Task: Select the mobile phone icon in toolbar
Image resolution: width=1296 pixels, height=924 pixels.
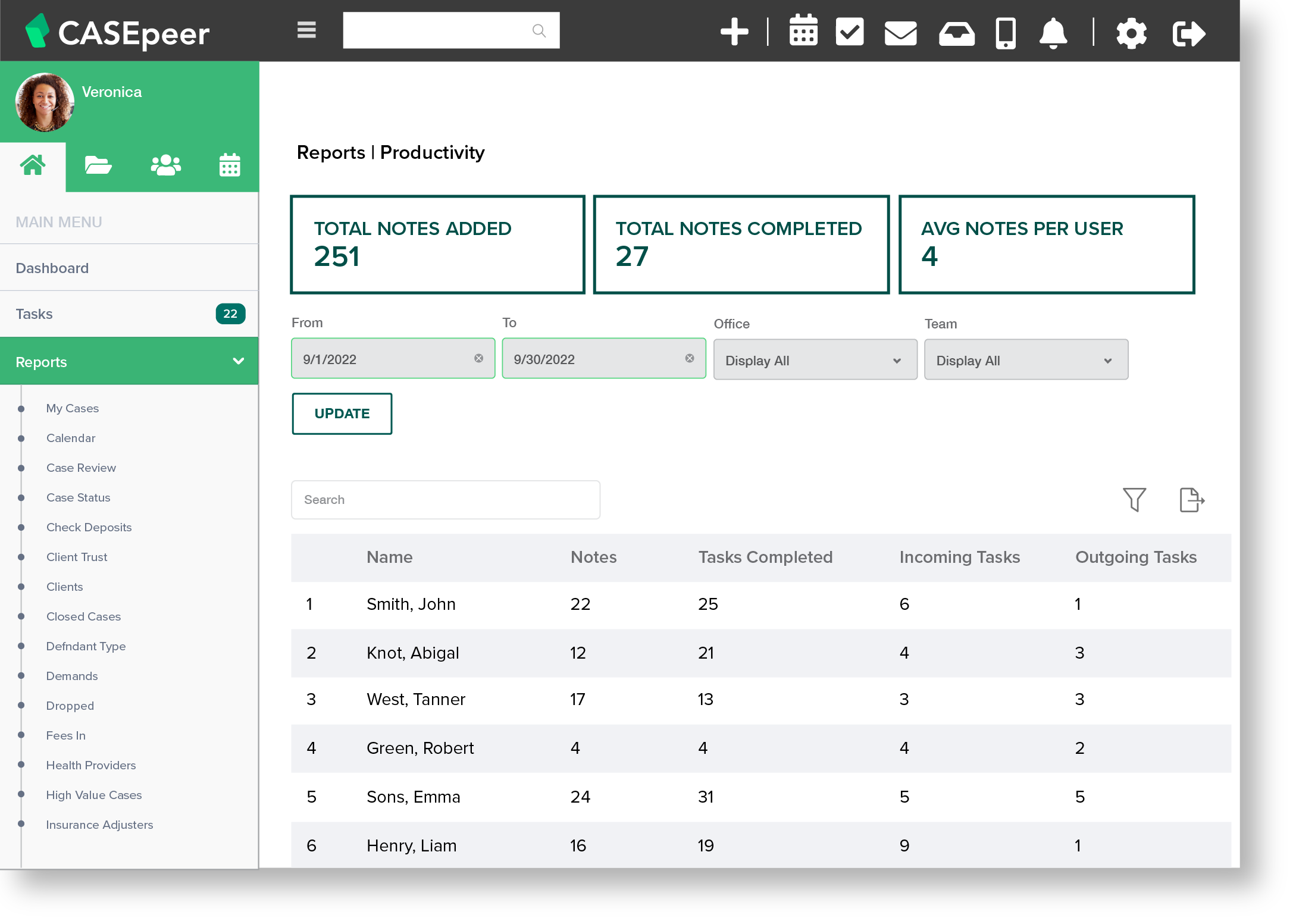Action: pyautogui.click(x=1005, y=33)
